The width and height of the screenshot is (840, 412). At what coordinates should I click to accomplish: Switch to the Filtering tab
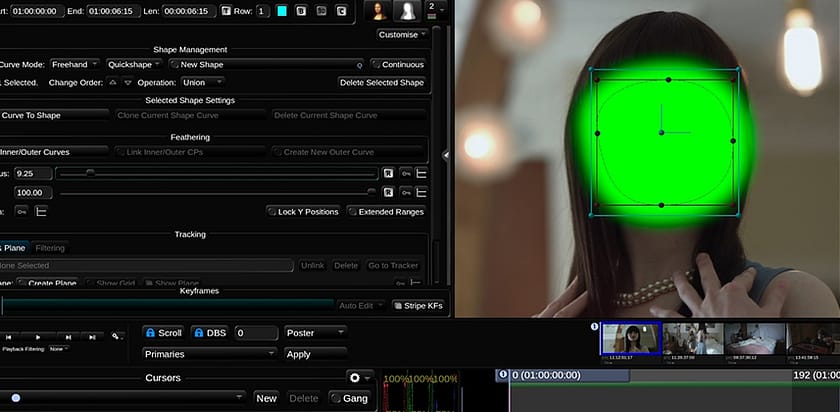pyautogui.click(x=50, y=248)
